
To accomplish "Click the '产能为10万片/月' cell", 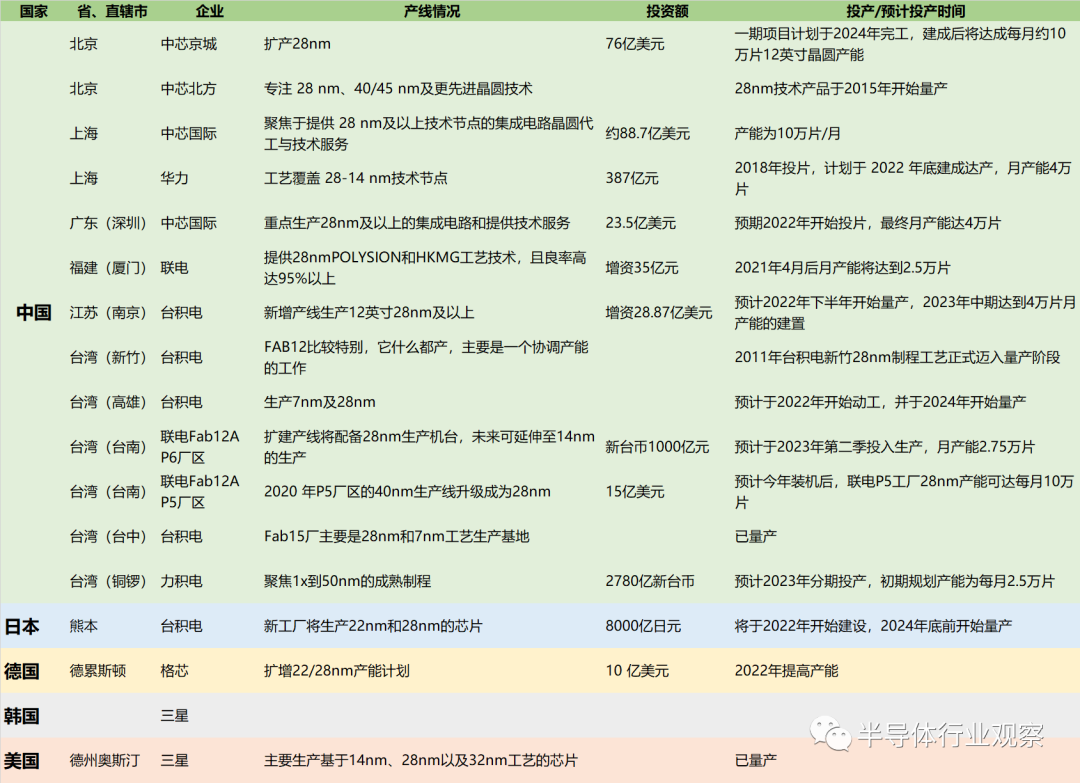I will [787, 134].
